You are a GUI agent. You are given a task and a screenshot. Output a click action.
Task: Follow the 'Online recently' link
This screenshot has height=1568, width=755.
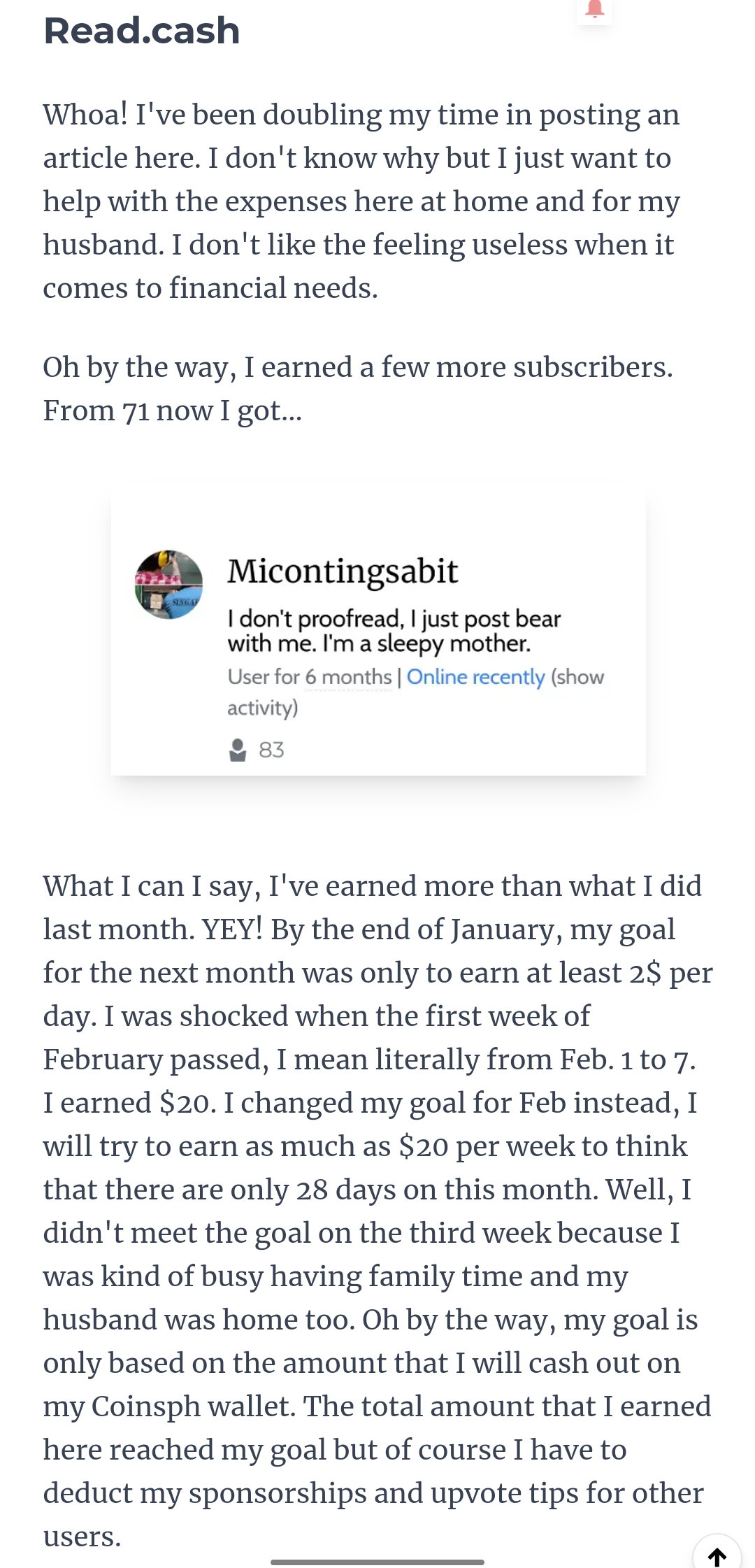[475, 677]
